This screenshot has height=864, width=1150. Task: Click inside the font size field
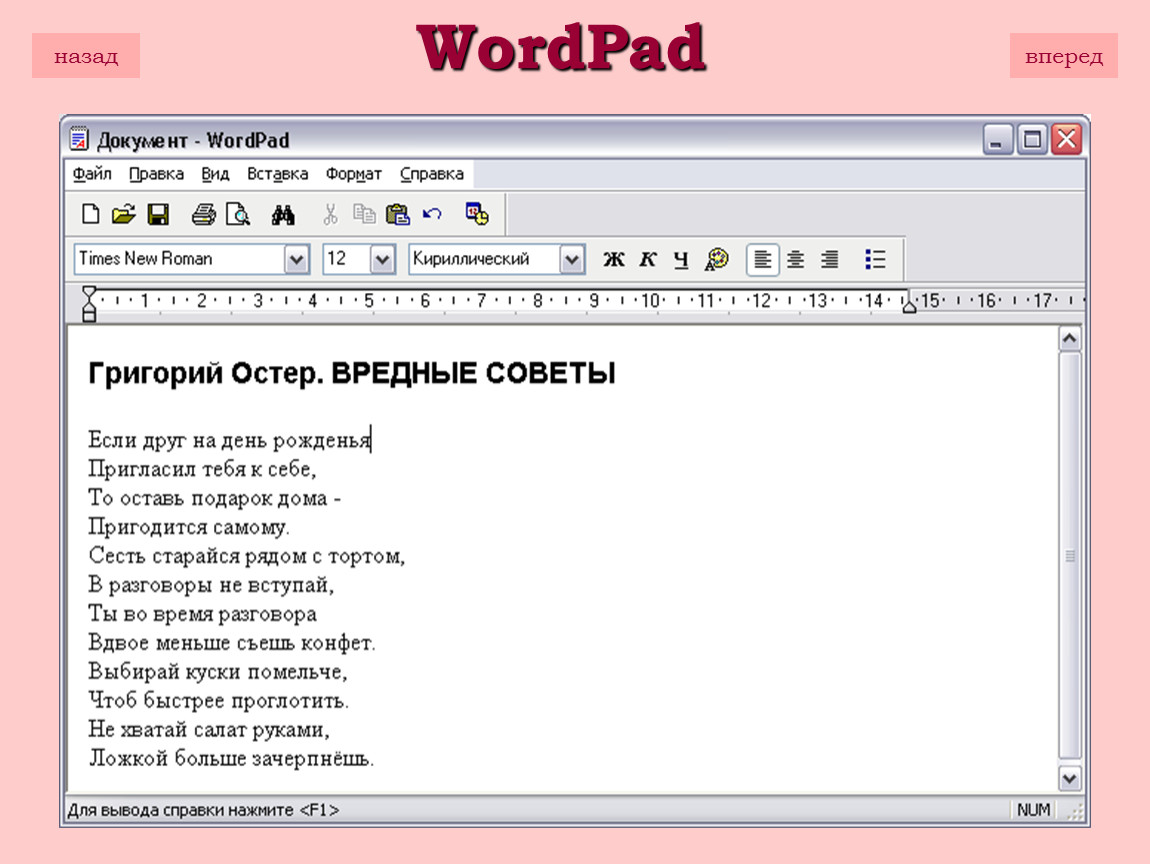(x=347, y=259)
